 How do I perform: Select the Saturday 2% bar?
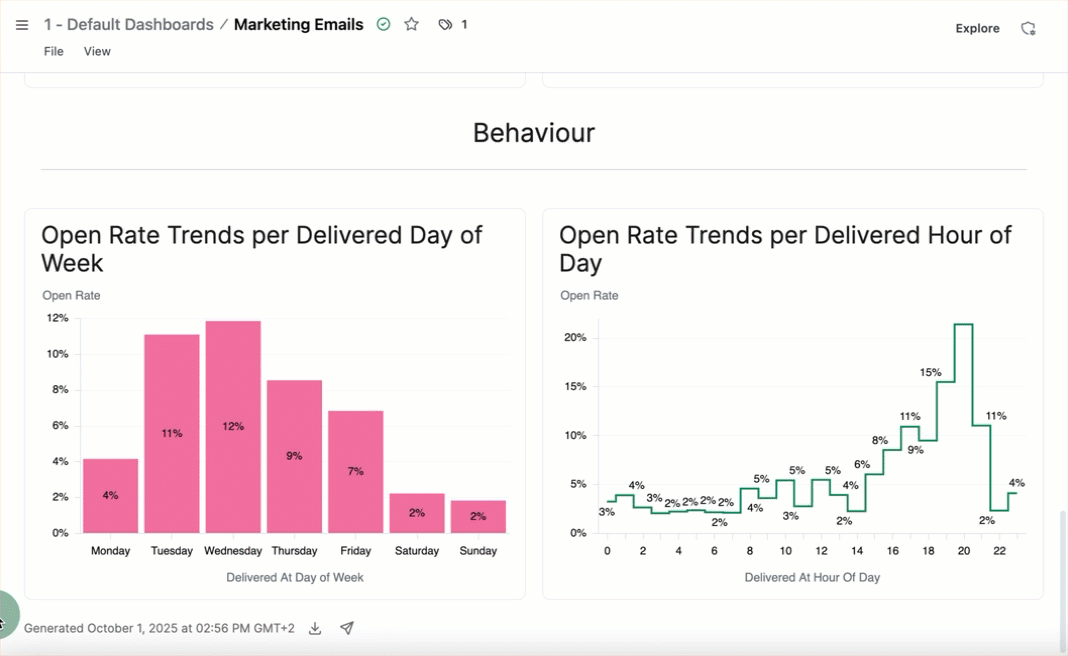point(417,512)
